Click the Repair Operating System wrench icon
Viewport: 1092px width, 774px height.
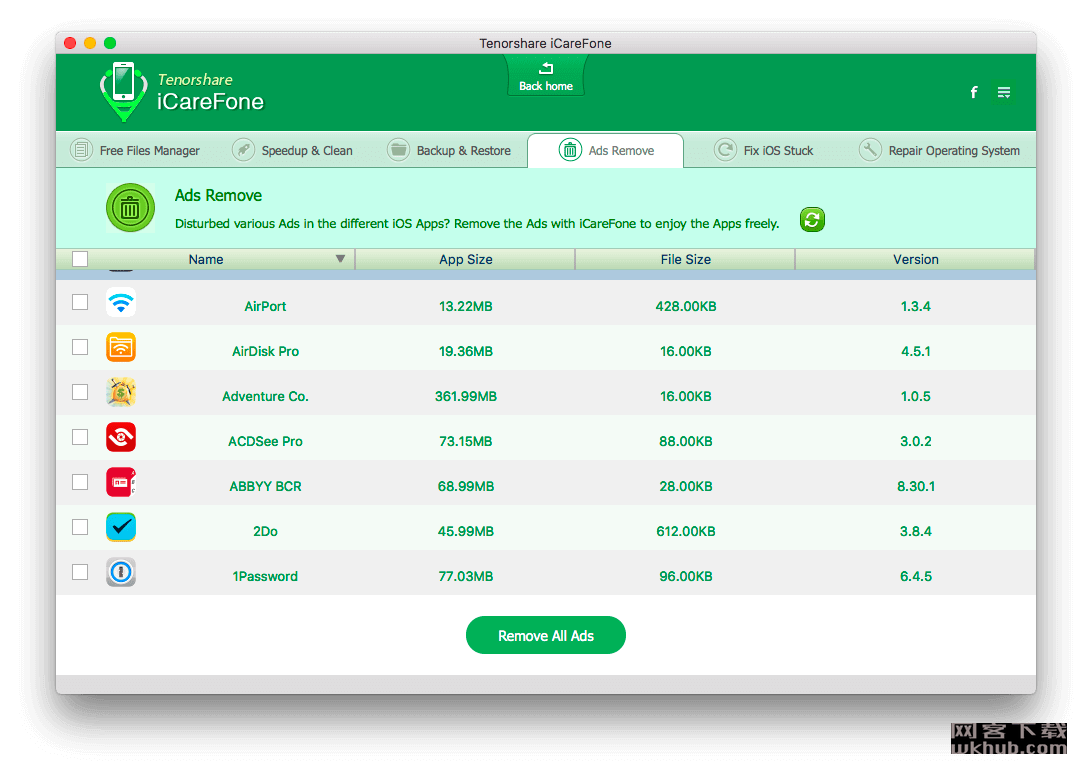pos(870,150)
